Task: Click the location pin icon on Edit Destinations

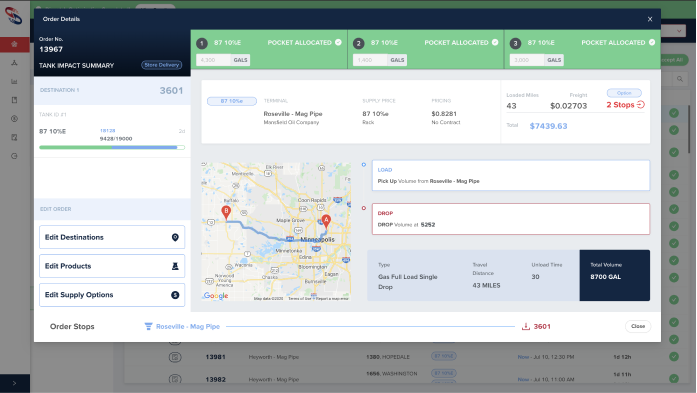Action: [175, 237]
